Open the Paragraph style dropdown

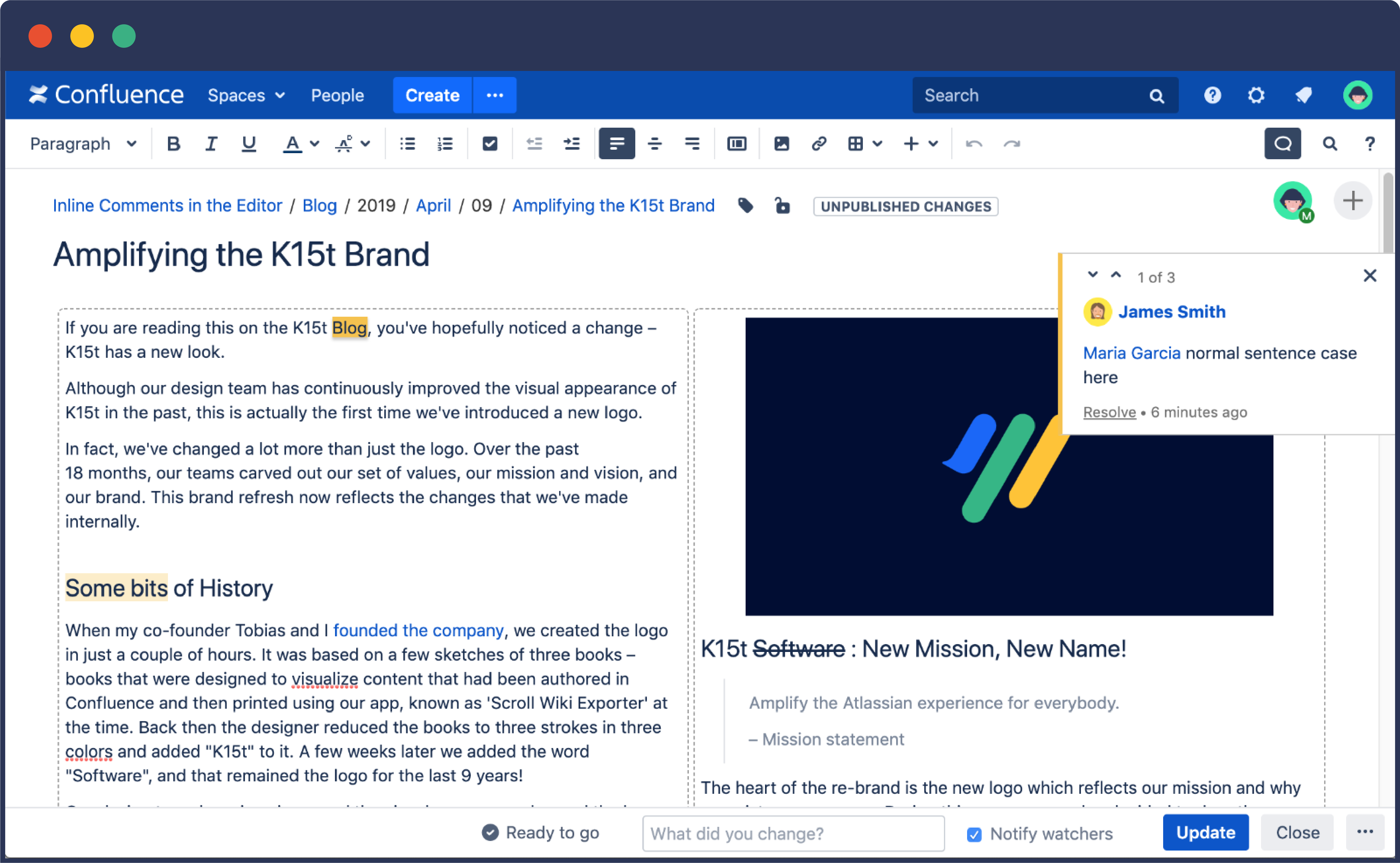[83, 144]
